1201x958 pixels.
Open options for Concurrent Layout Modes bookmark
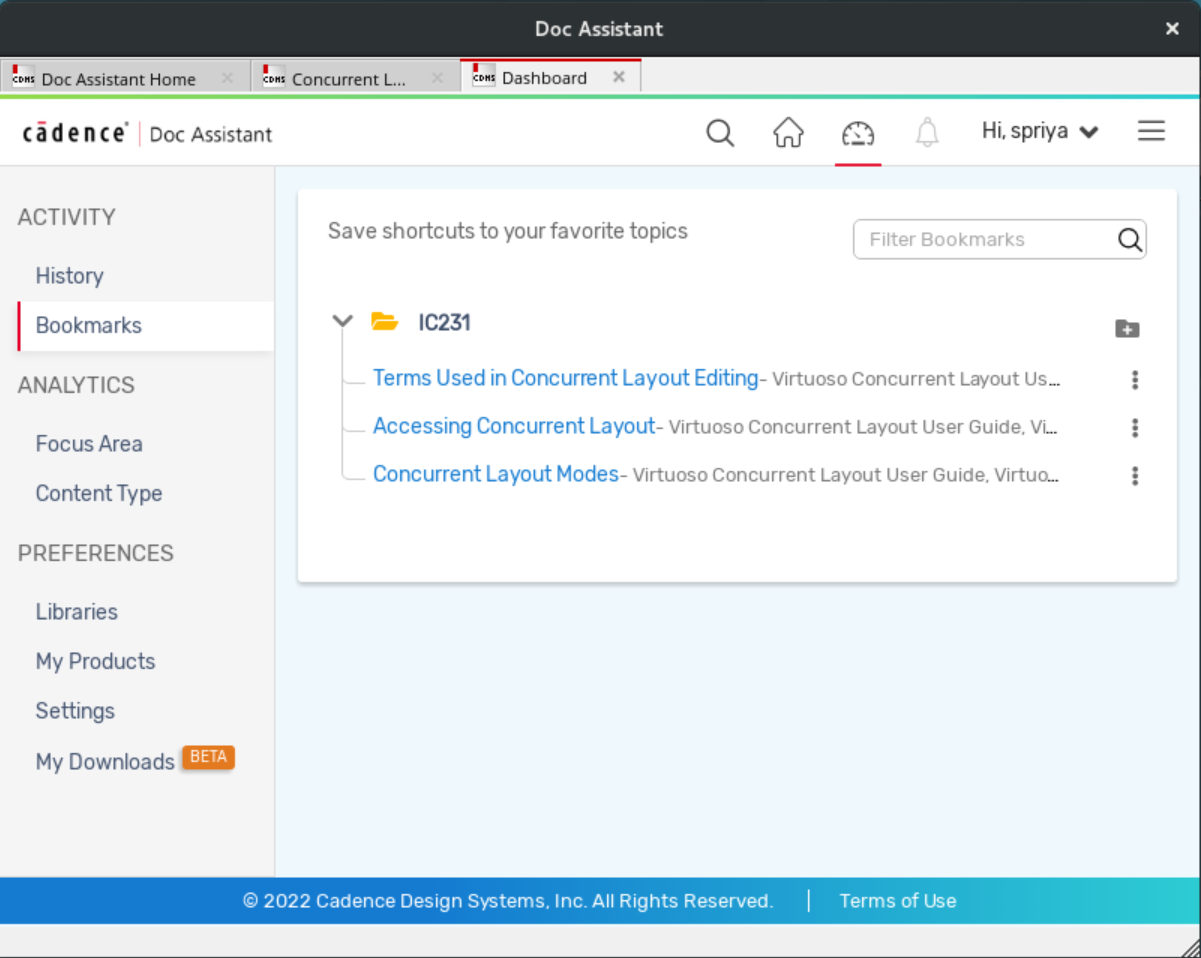(1135, 476)
